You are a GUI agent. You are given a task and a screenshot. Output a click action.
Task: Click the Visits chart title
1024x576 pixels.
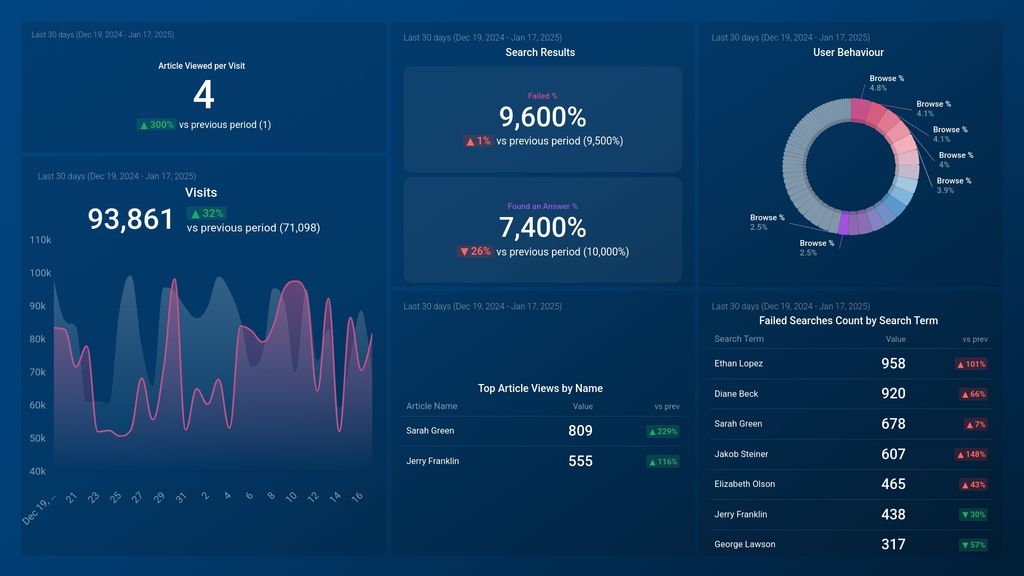pyautogui.click(x=200, y=193)
